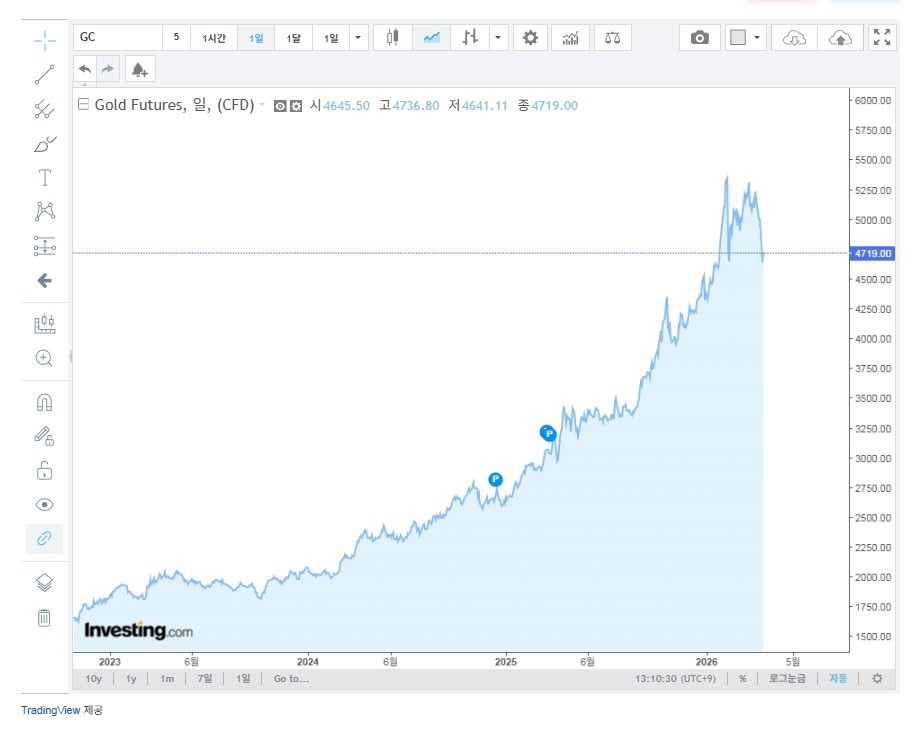Image resolution: width=917 pixels, height=733 pixels.
Task: Set range to 1일 in bottom bar
Action: click(x=243, y=679)
